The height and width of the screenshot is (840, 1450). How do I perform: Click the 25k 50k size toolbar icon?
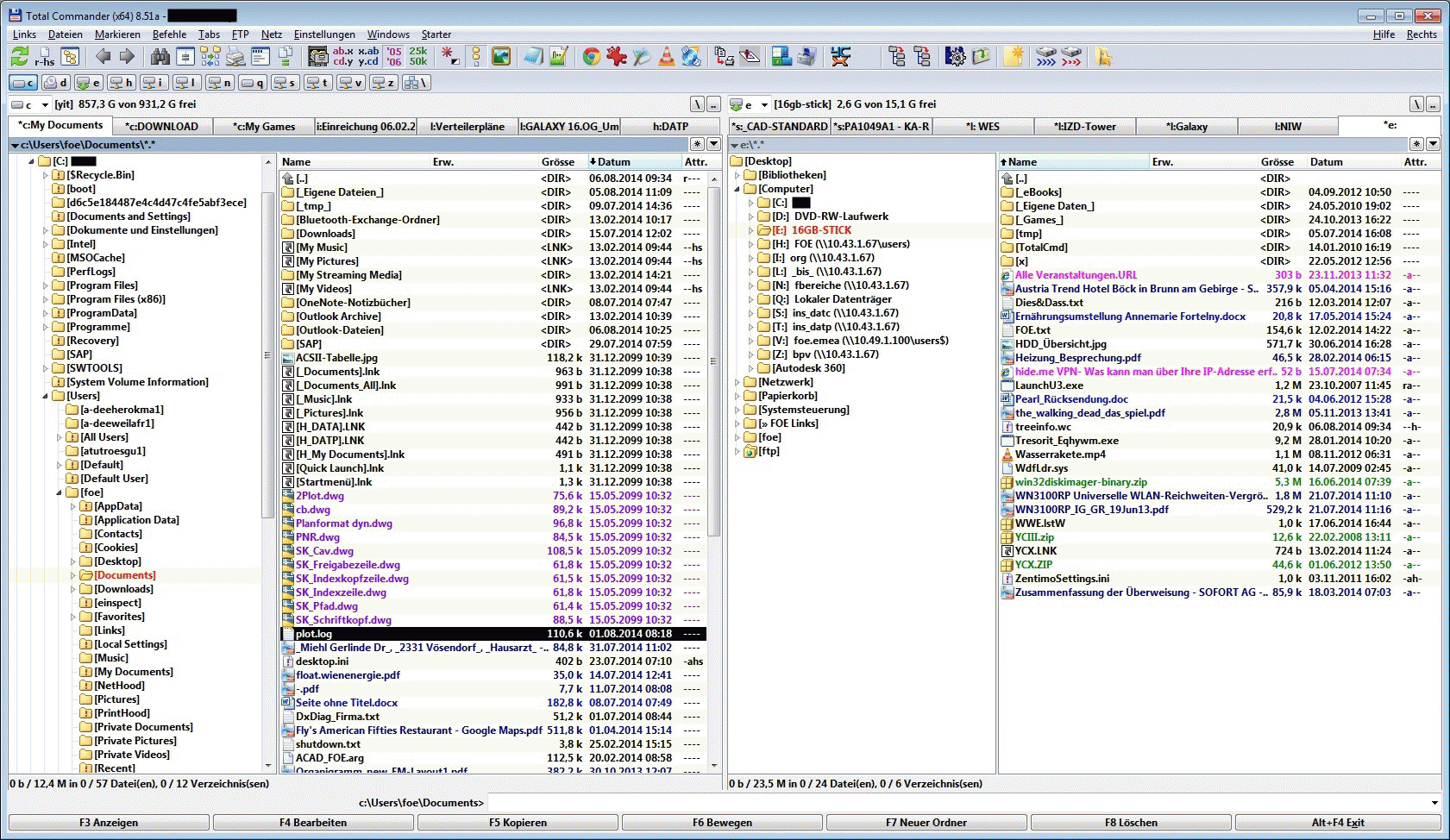tap(418, 57)
